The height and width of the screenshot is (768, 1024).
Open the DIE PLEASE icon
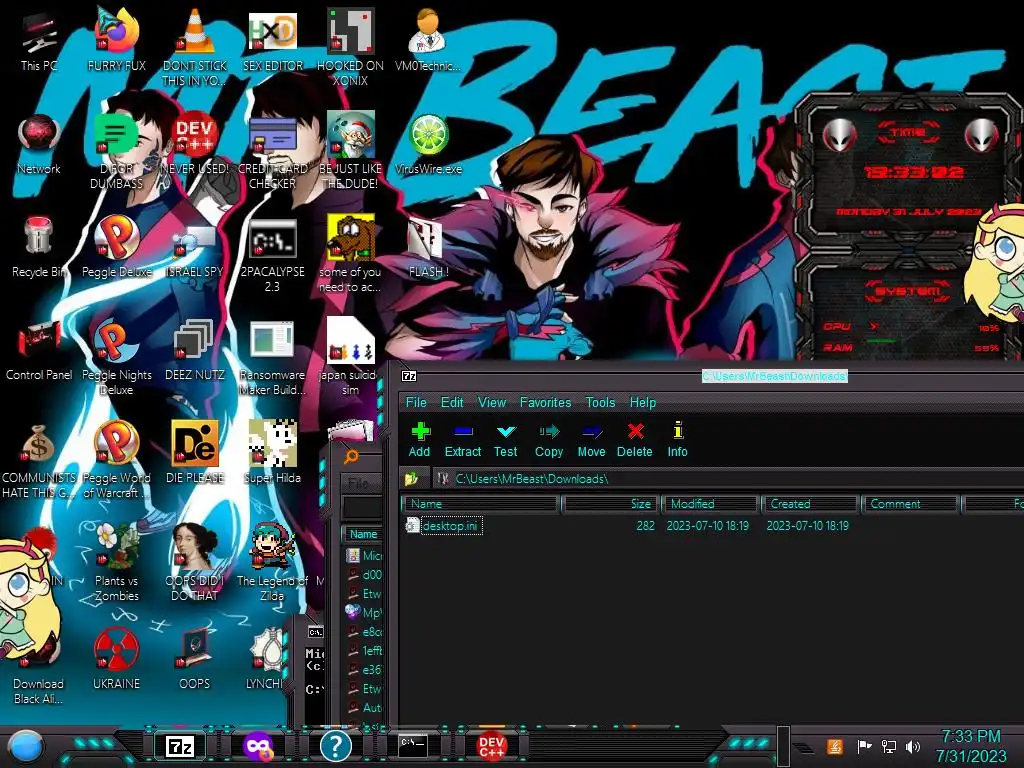[x=195, y=452]
